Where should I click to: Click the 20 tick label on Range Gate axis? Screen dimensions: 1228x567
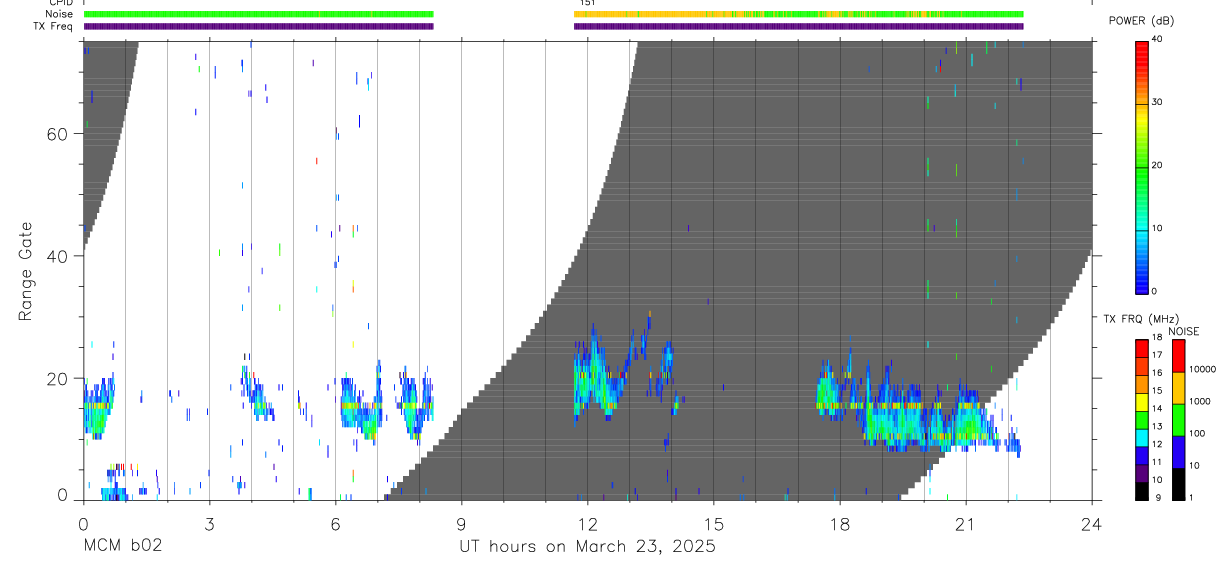point(59,378)
